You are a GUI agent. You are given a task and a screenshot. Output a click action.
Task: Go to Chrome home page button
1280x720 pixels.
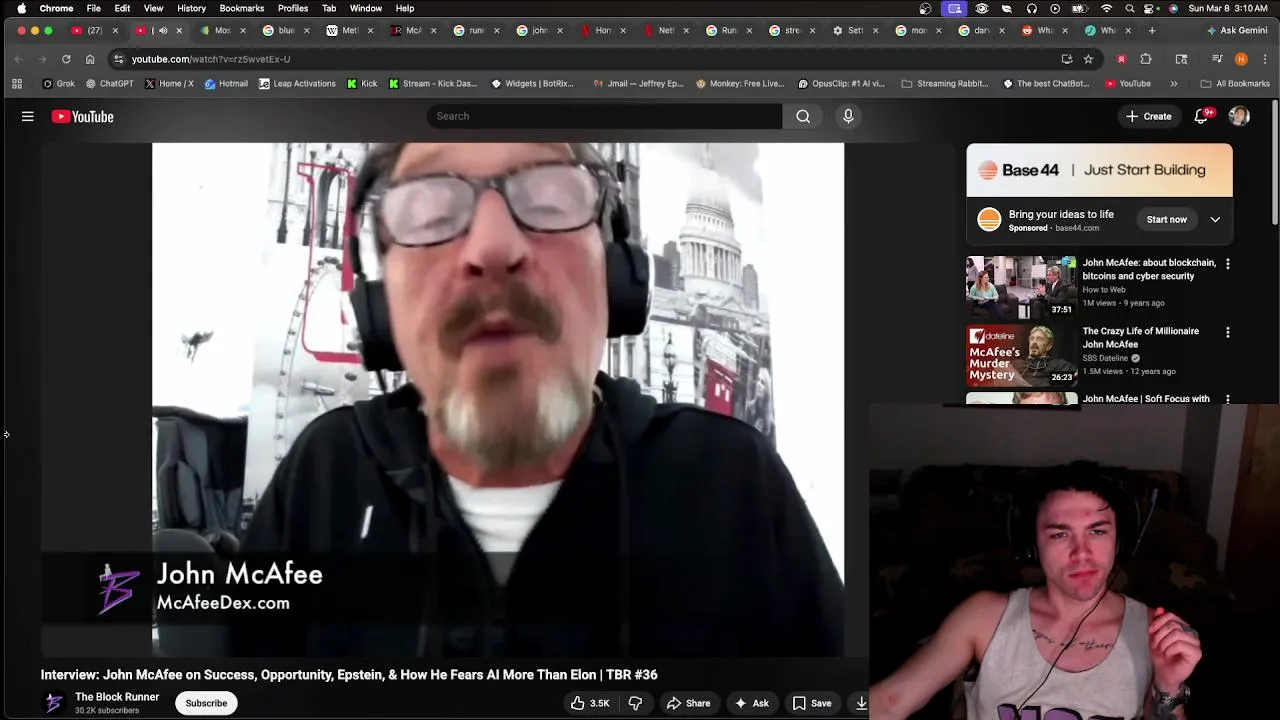[90, 59]
